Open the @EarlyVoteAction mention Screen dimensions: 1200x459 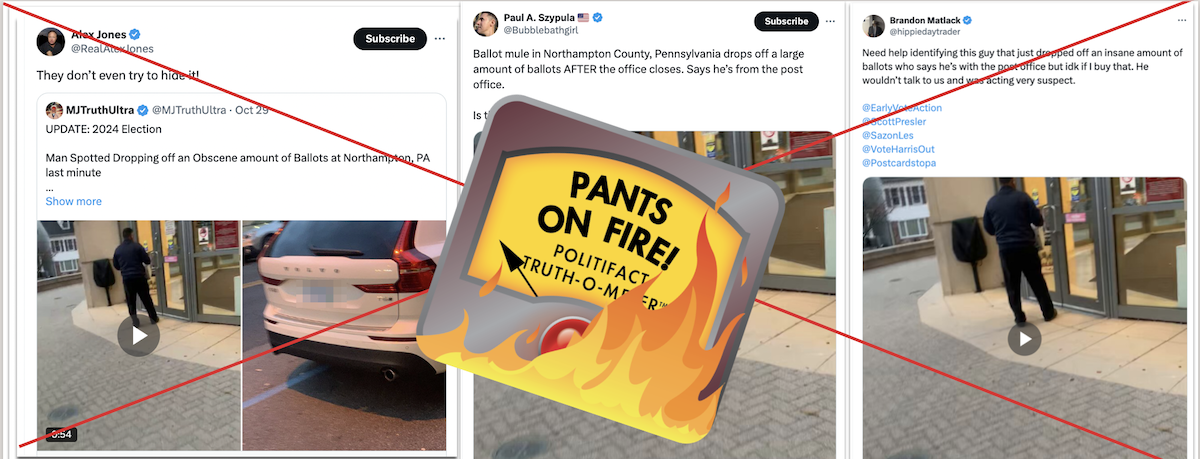pyautogui.click(x=901, y=107)
